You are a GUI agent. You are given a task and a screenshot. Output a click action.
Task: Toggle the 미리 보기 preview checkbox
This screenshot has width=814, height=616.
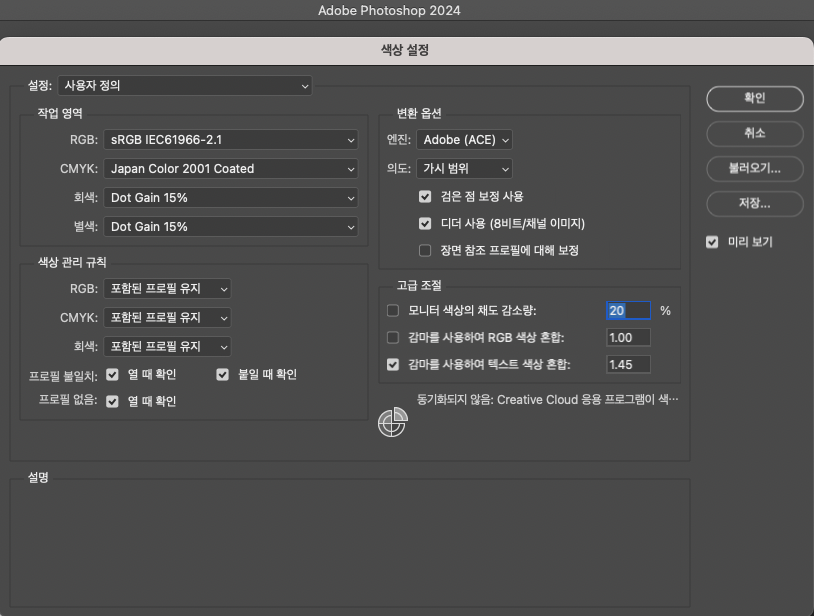point(713,241)
